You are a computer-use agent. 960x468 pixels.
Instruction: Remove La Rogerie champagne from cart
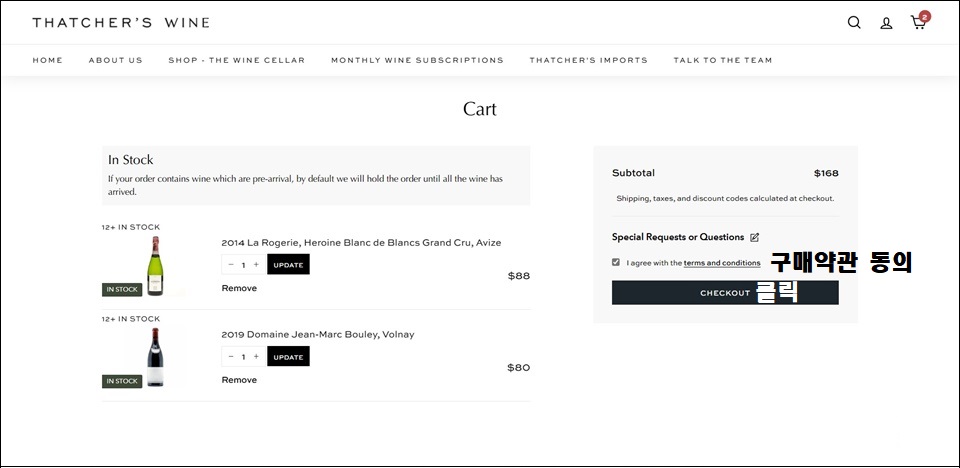click(239, 288)
